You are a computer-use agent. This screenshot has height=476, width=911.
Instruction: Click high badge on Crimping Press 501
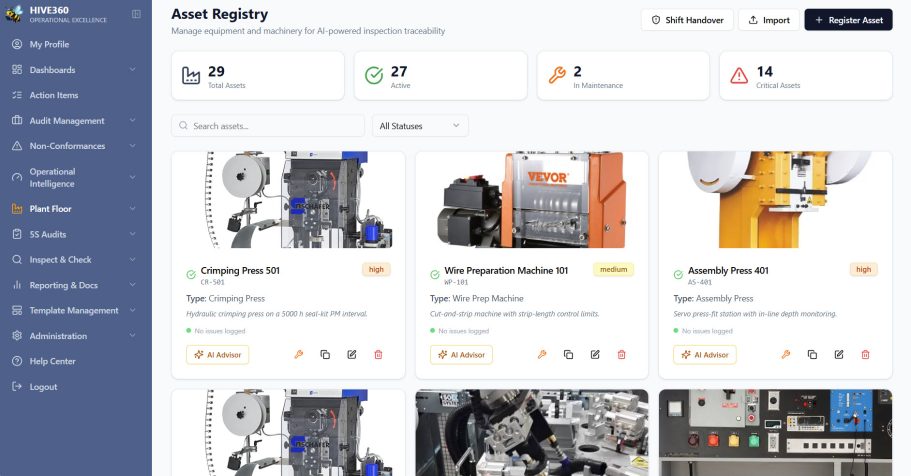coord(376,270)
